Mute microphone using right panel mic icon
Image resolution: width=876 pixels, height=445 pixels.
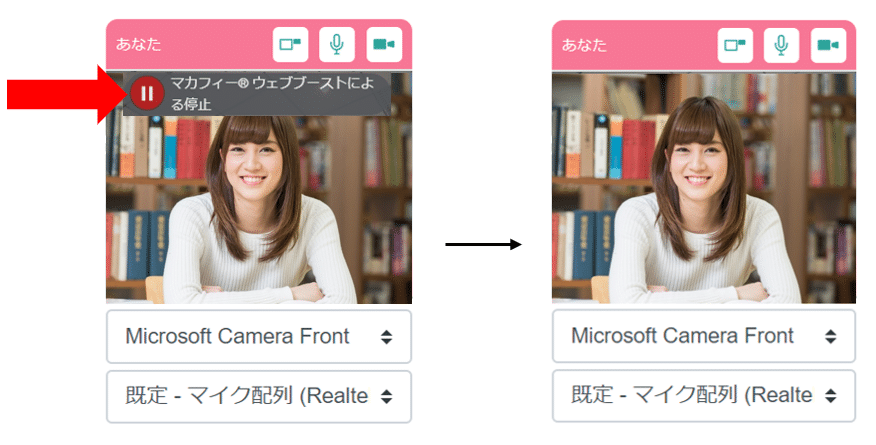(782, 45)
